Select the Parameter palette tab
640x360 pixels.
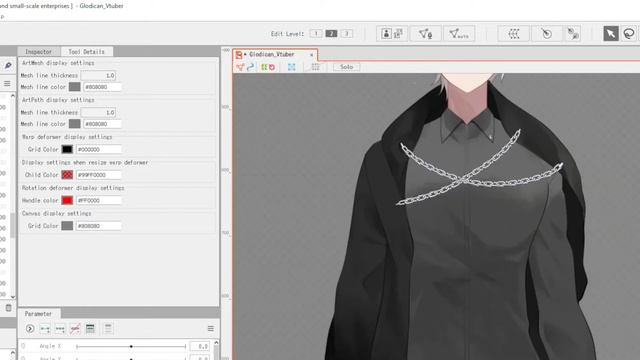(38, 314)
